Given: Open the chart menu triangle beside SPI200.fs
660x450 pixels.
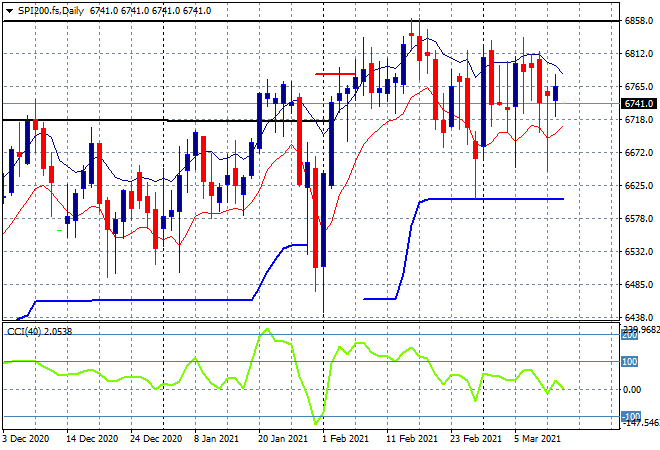Looking at the screenshot, I should coord(9,11).
